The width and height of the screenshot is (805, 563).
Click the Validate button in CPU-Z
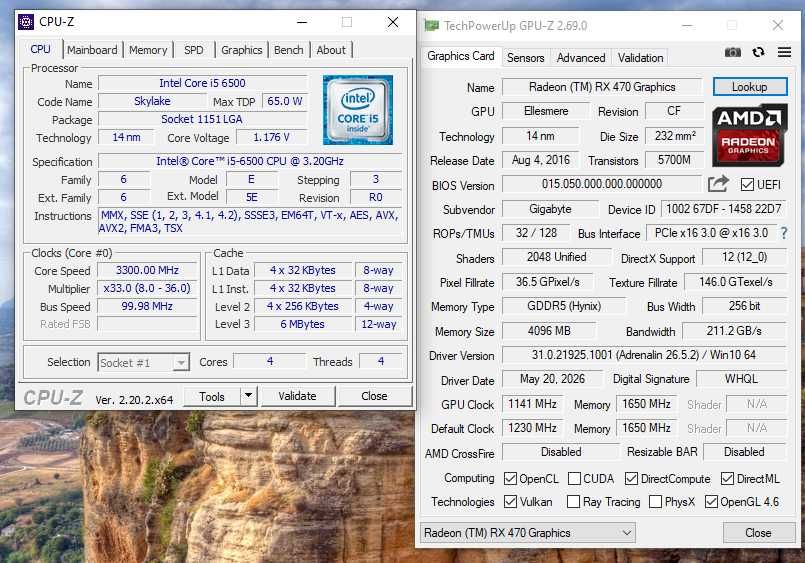point(298,396)
